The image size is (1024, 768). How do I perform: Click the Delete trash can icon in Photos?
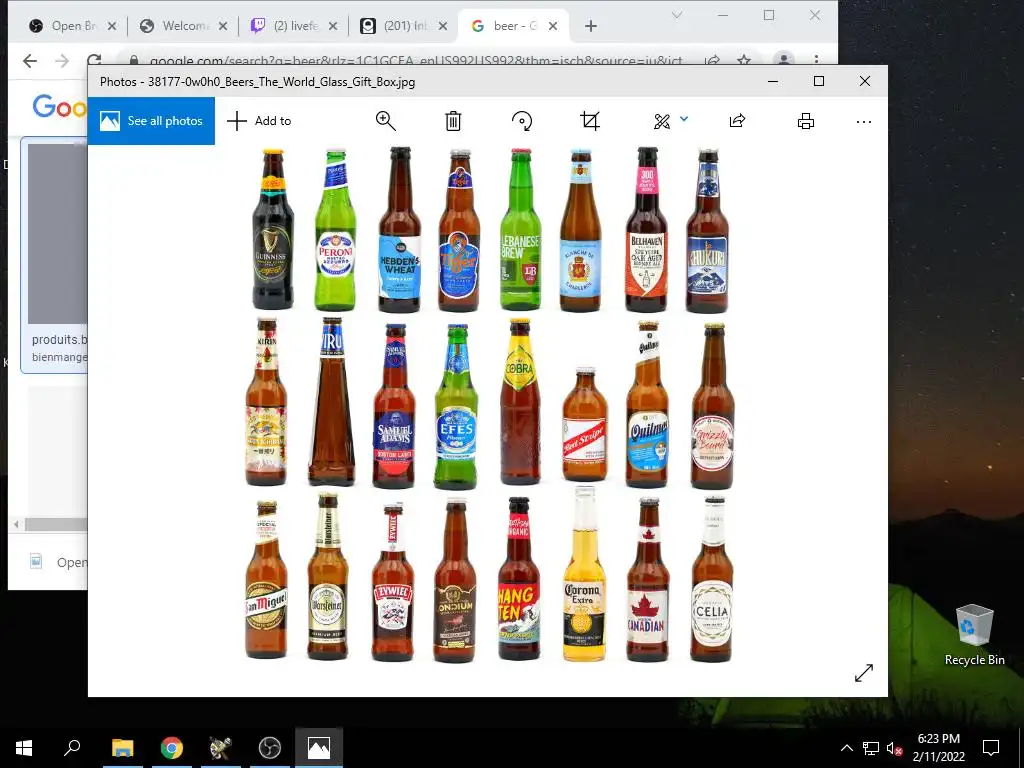453,121
